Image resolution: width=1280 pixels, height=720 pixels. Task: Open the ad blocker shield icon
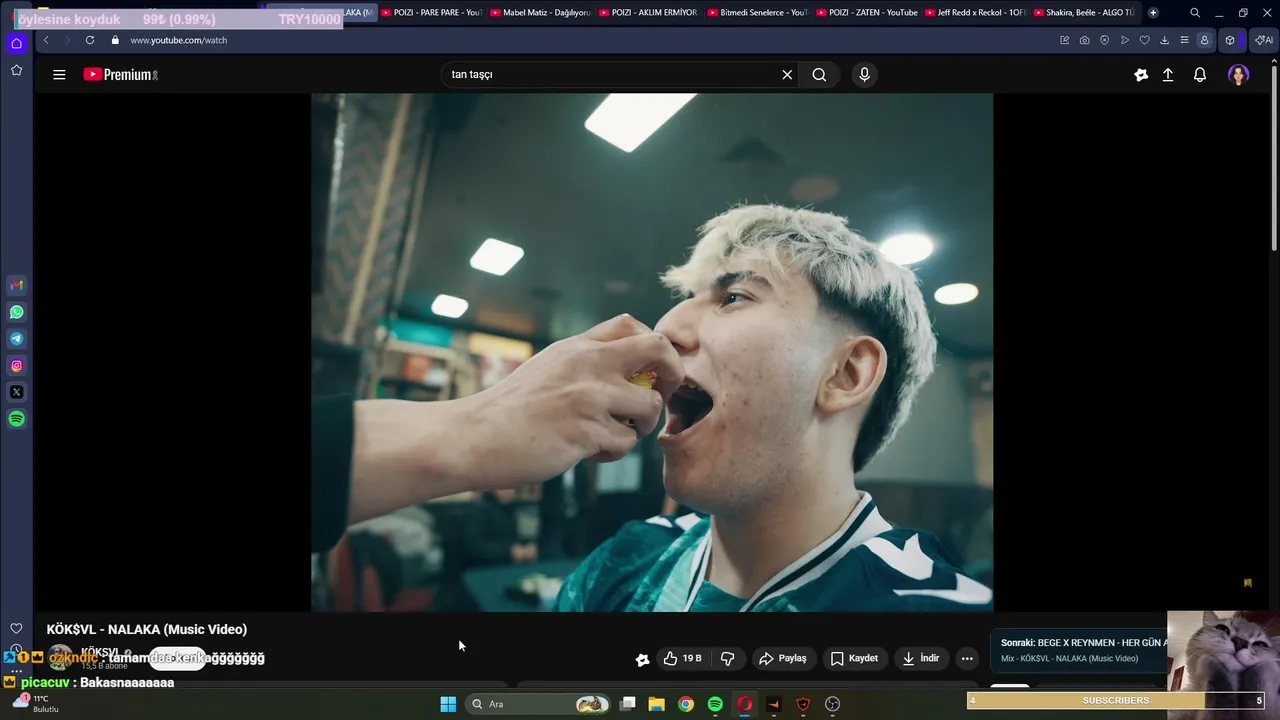coord(1105,40)
